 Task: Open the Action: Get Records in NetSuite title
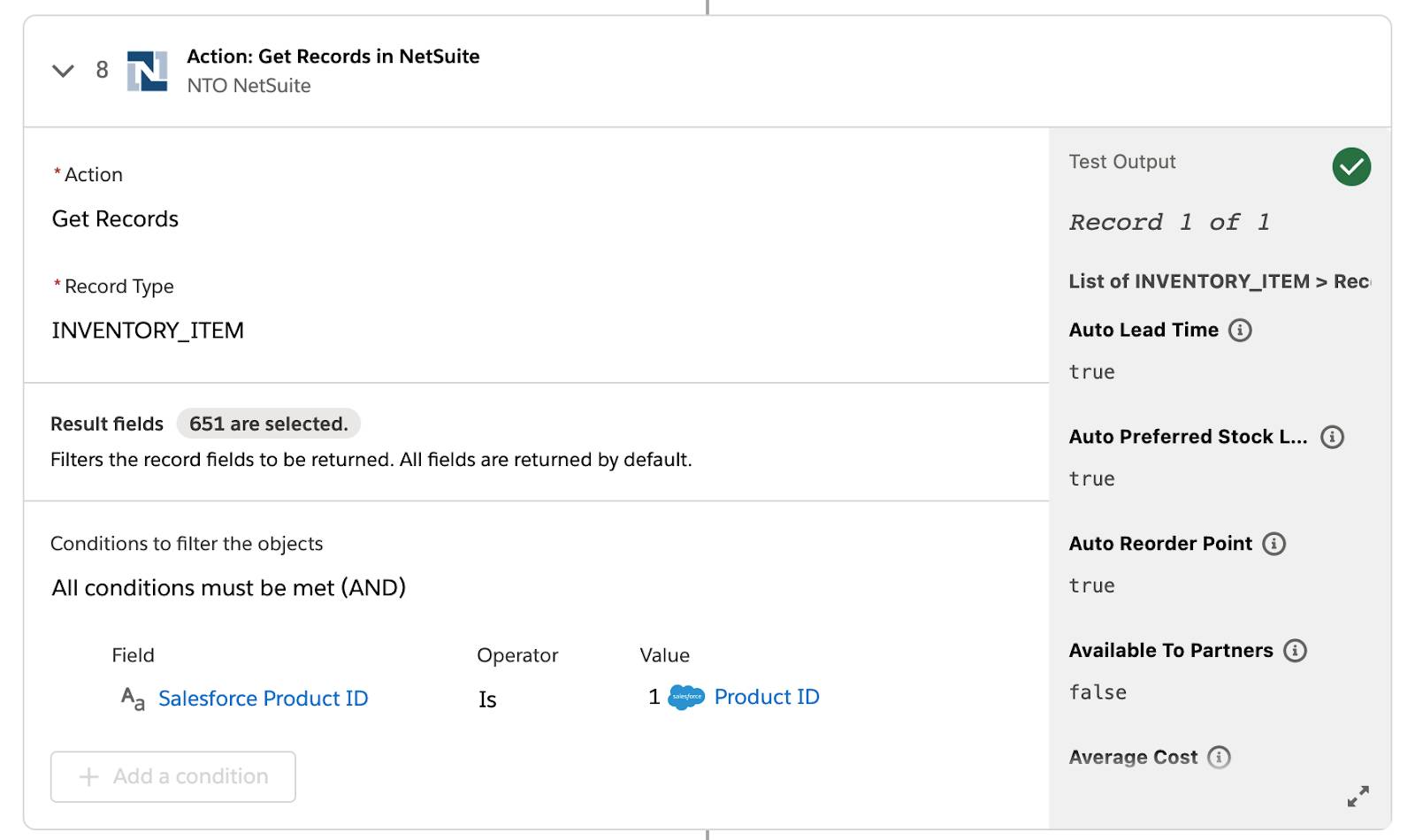[333, 56]
